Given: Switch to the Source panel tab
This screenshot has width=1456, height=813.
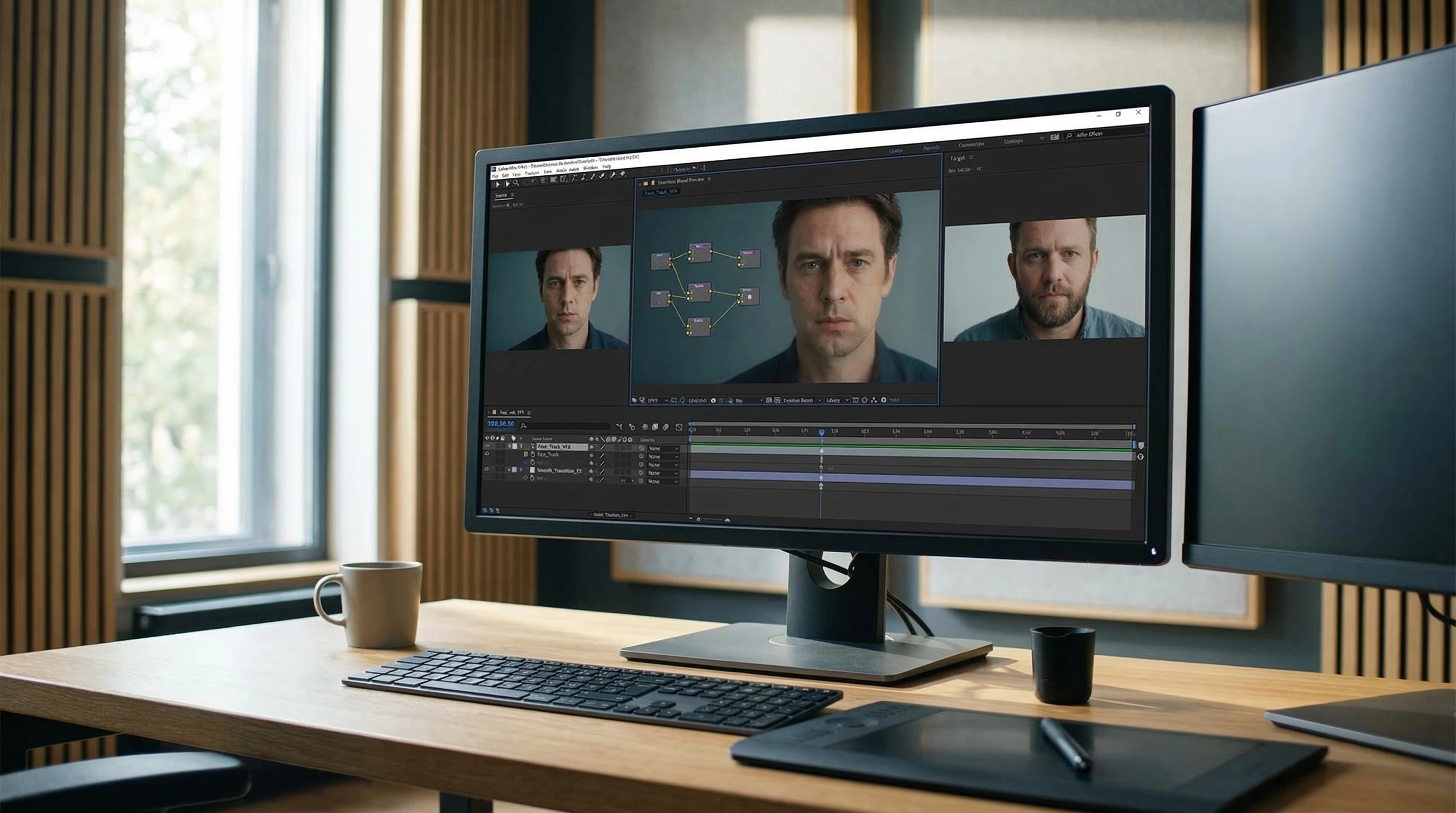Looking at the screenshot, I should coord(501,196).
